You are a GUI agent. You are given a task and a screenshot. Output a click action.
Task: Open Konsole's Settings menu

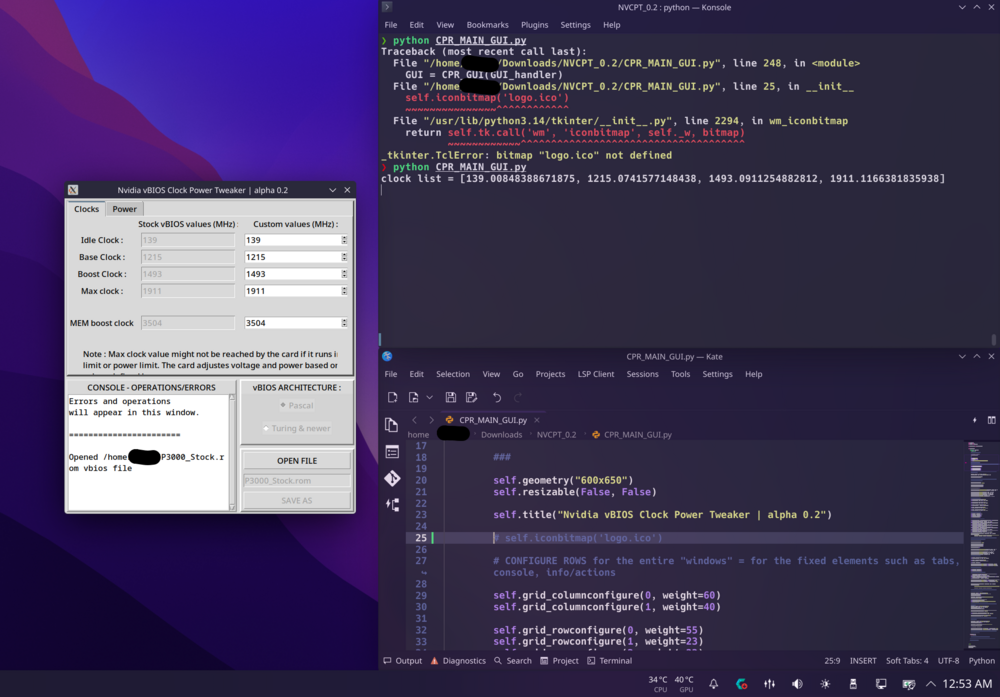(x=575, y=25)
